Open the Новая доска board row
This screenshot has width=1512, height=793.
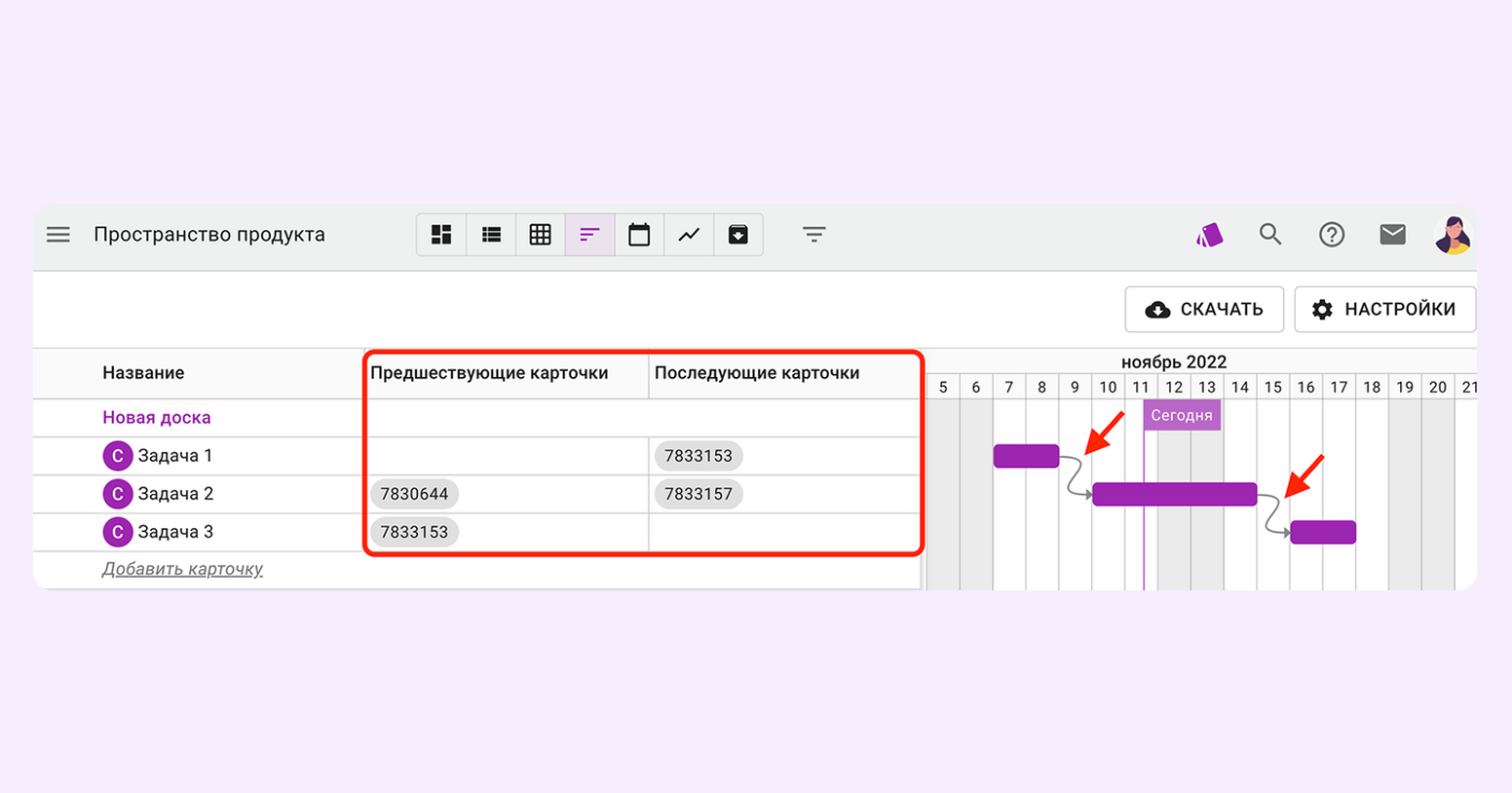click(x=157, y=418)
